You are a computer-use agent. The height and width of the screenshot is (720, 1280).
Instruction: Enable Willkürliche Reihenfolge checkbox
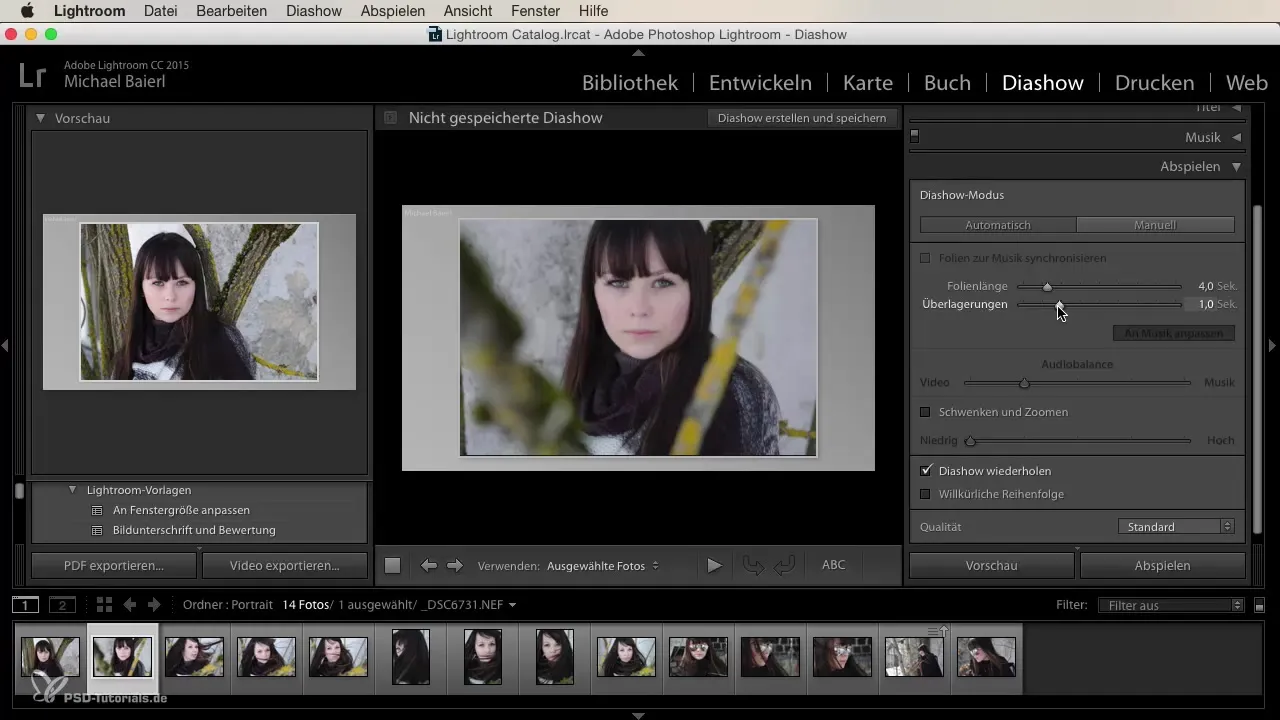coord(925,494)
